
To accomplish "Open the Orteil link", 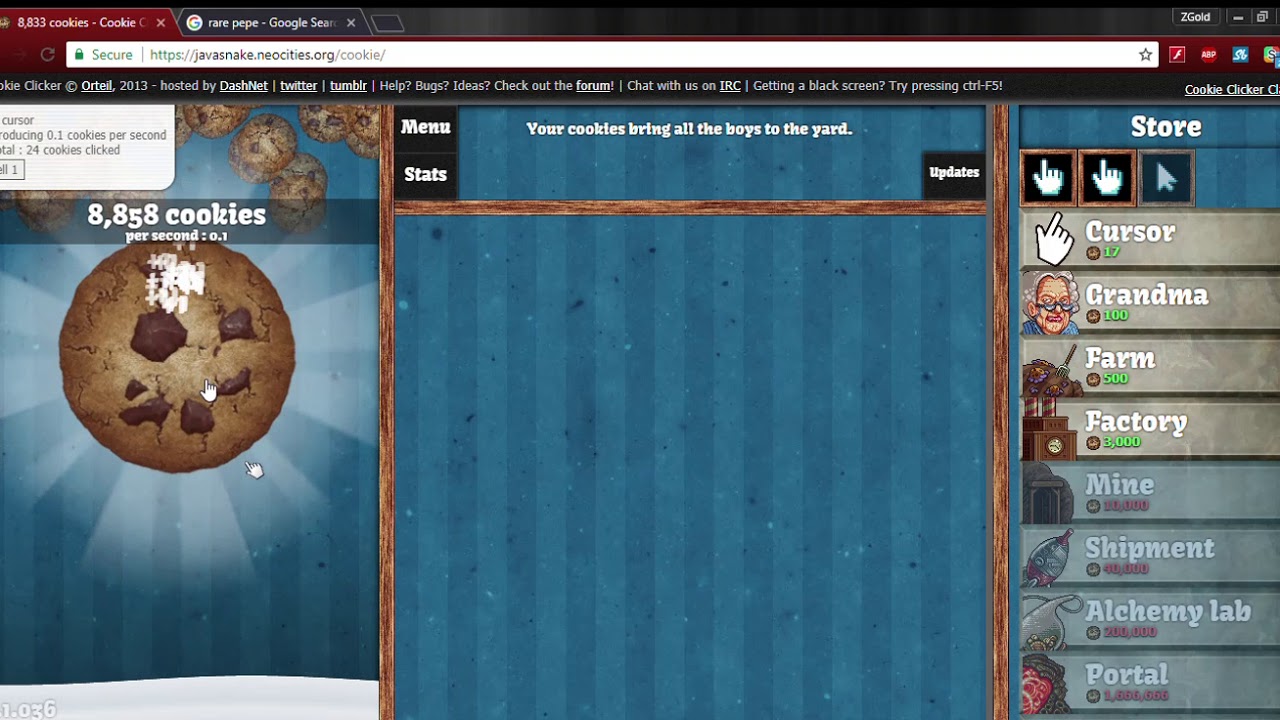I will [97, 86].
